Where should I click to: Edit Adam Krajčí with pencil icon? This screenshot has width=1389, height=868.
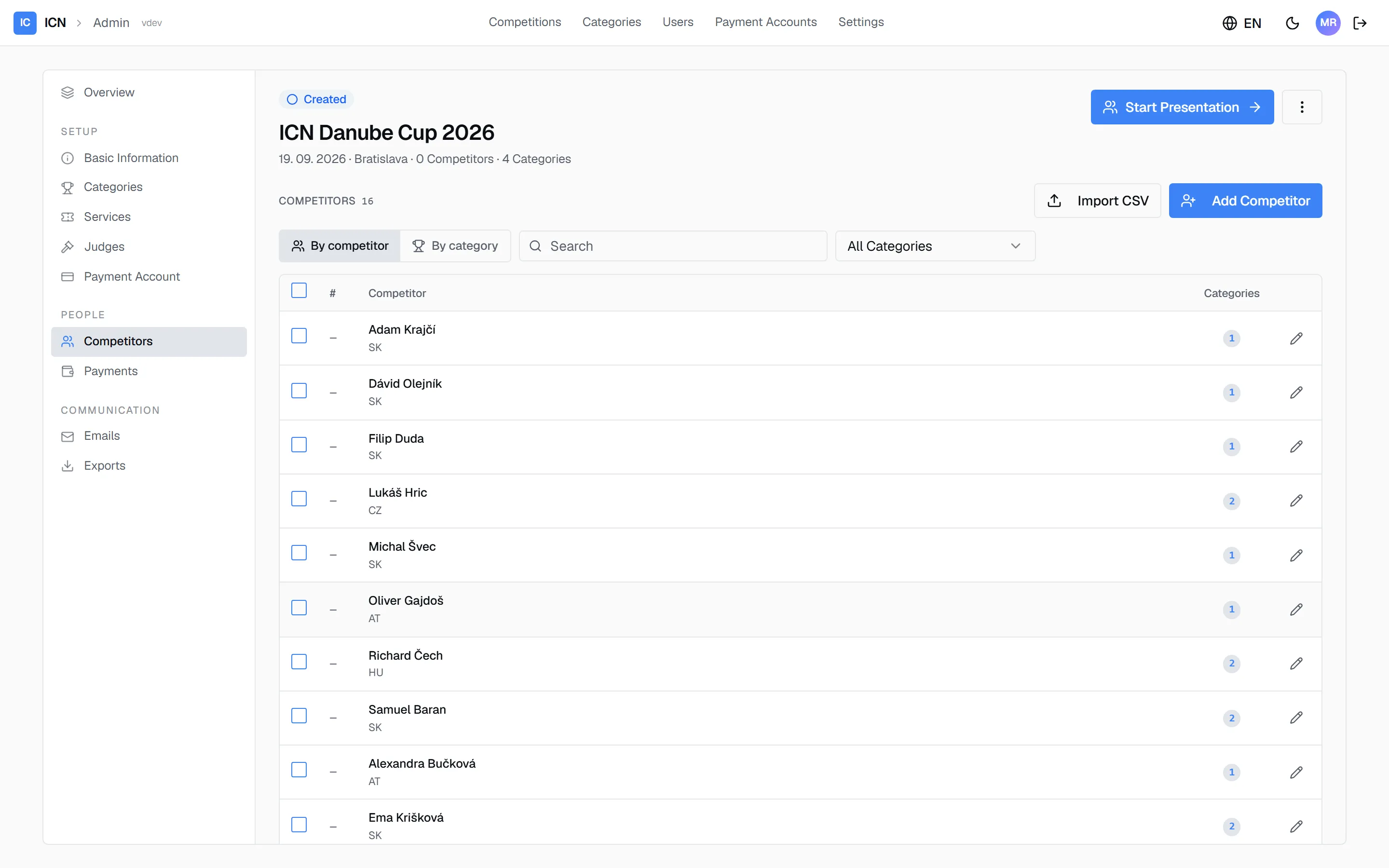tap(1296, 338)
